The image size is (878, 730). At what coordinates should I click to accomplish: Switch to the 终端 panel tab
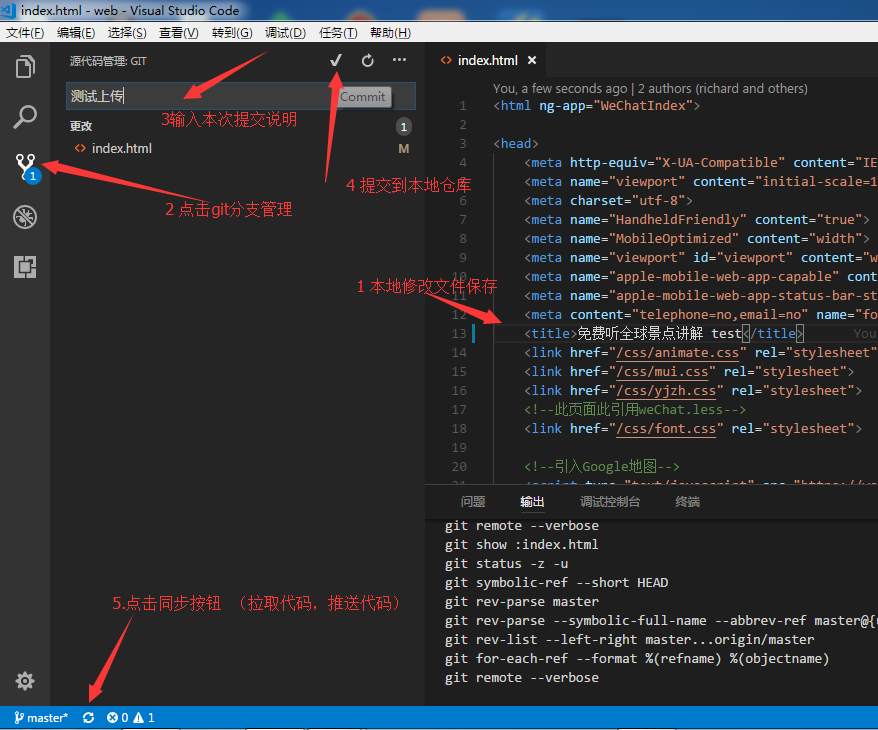click(687, 502)
